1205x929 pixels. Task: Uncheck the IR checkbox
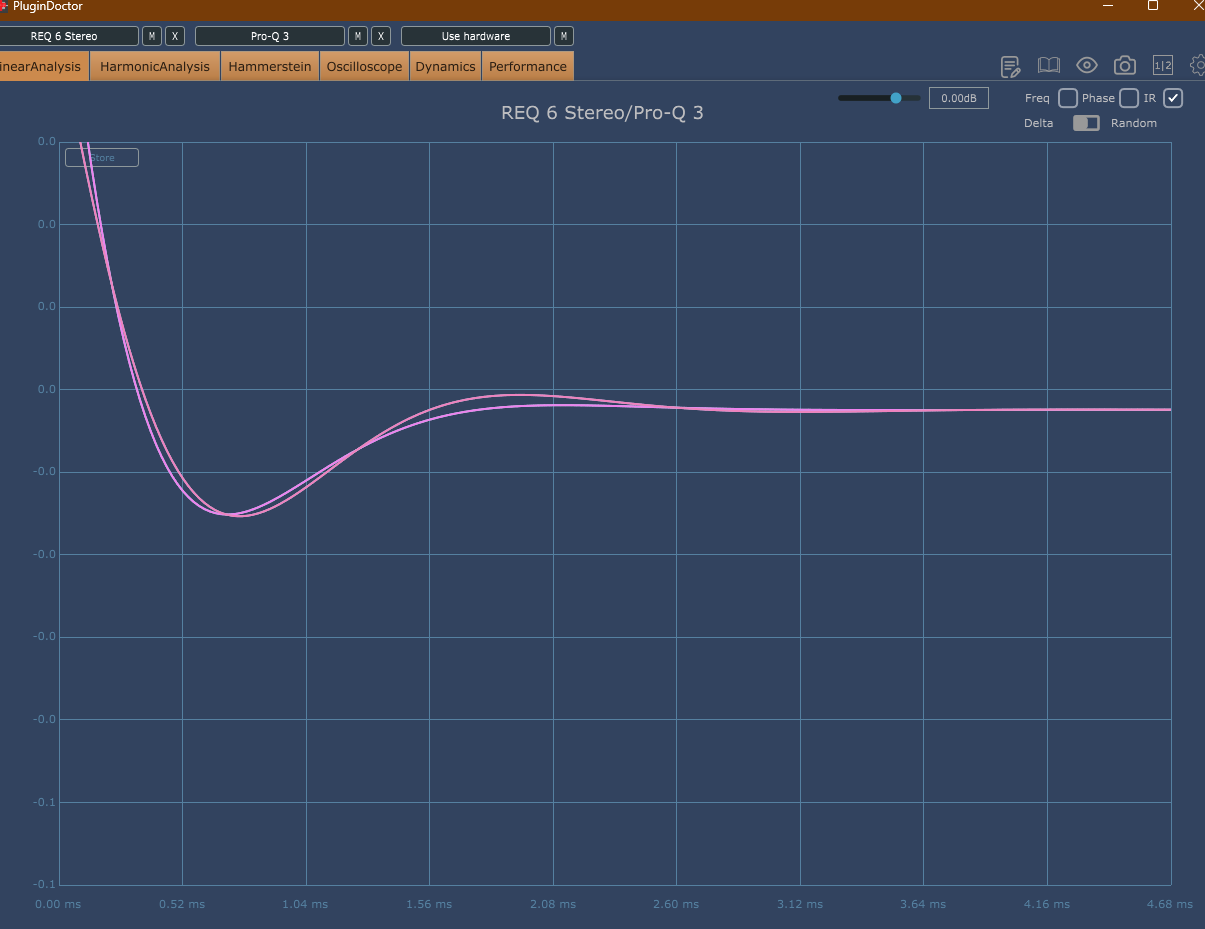point(1173,98)
